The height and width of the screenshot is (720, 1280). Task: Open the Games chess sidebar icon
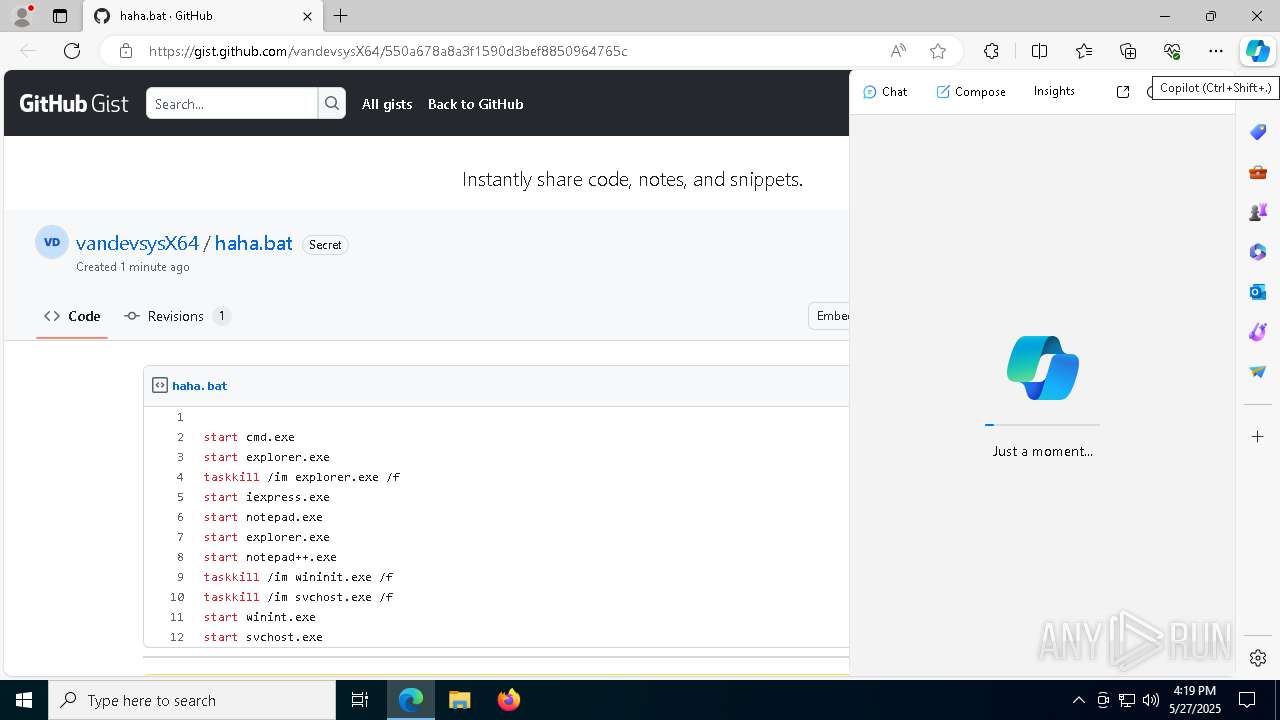pyautogui.click(x=1258, y=212)
